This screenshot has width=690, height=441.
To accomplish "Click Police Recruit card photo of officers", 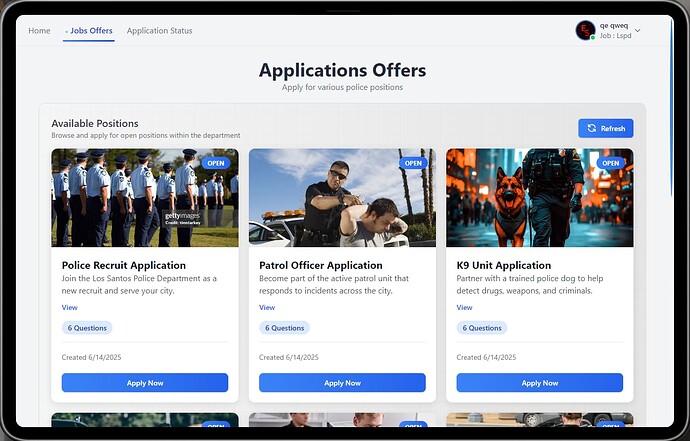I will coord(145,198).
